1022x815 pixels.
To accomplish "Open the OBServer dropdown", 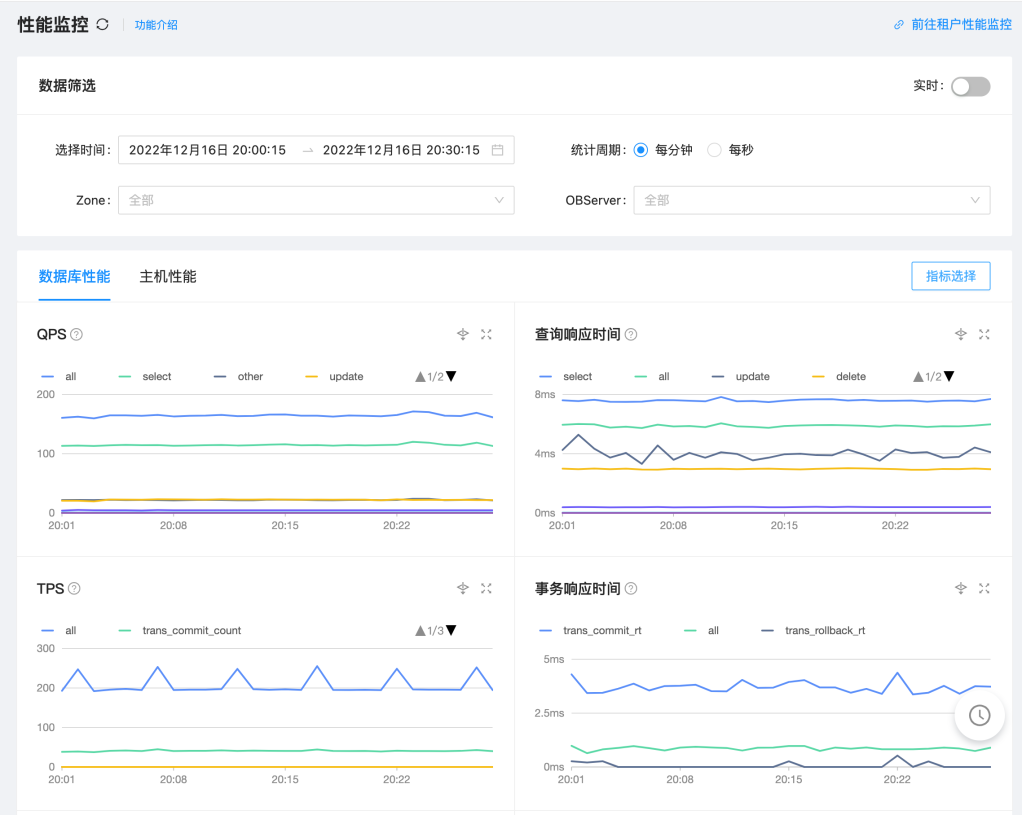I will click(811, 200).
